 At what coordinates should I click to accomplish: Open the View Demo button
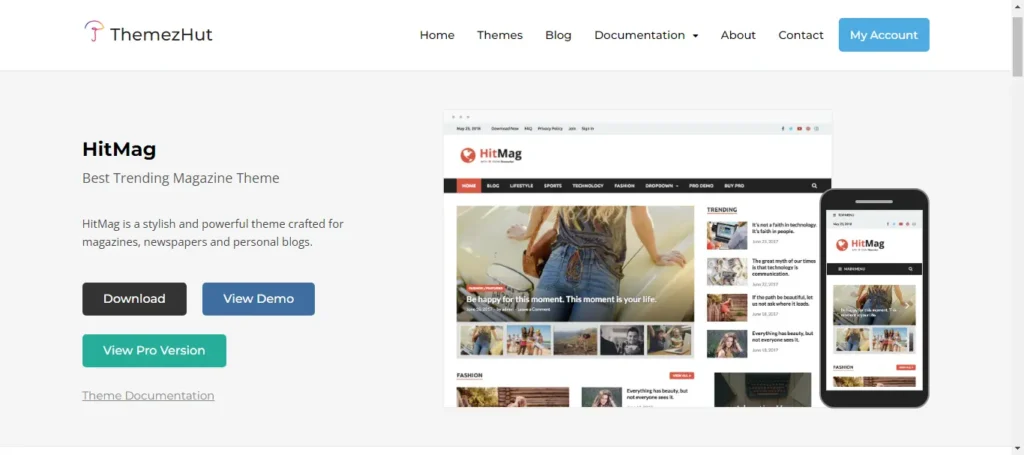(x=259, y=299)
